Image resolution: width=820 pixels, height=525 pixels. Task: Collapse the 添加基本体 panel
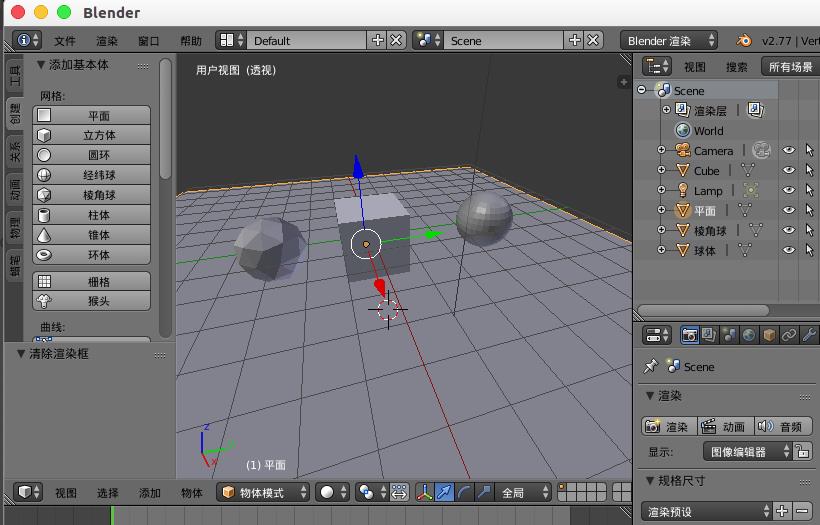(41, 65)
